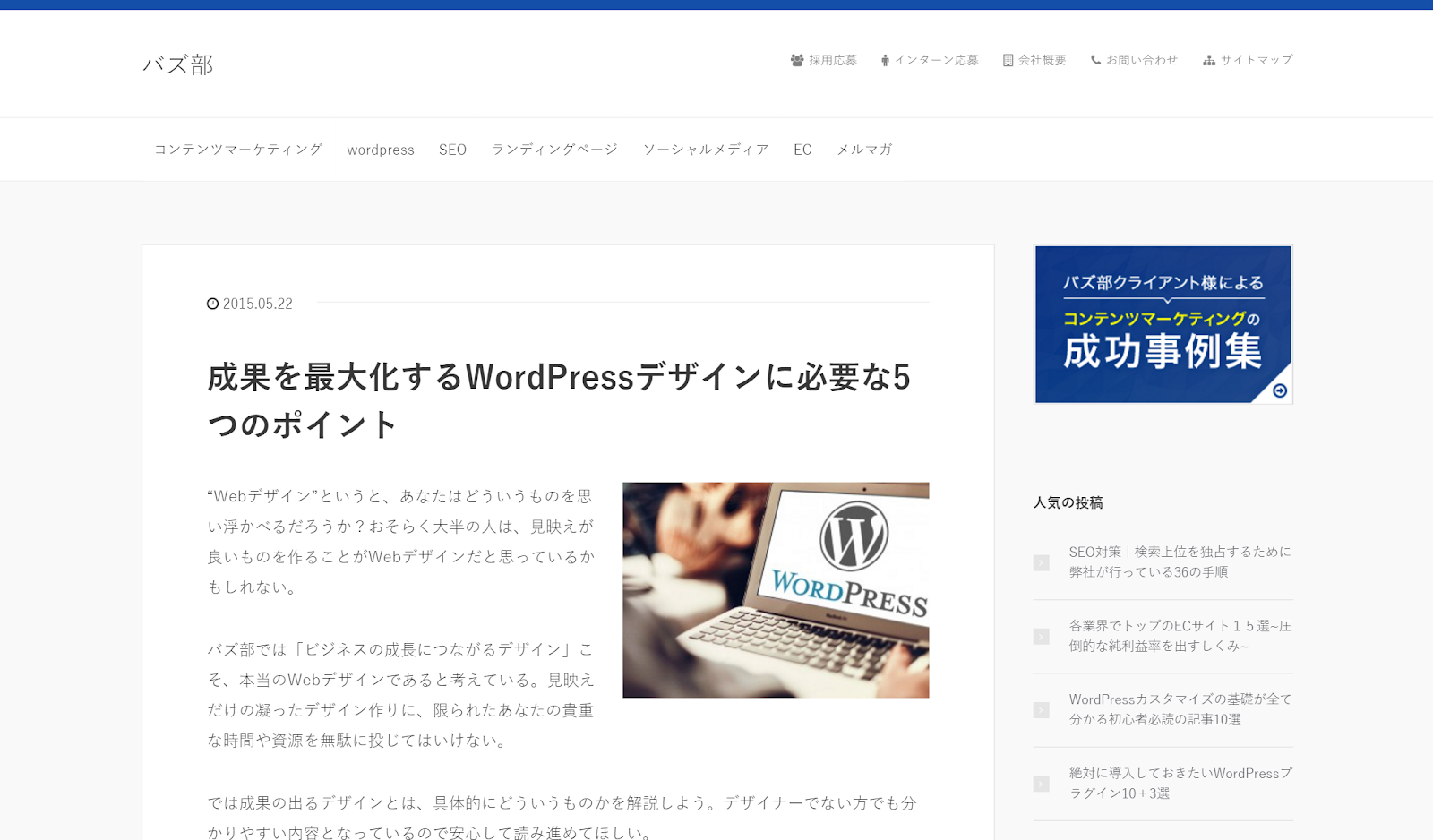This screenshot has width=1433, height=840.
Task: Click the building icon beside 会社概要
Action: pos(1008,60)
